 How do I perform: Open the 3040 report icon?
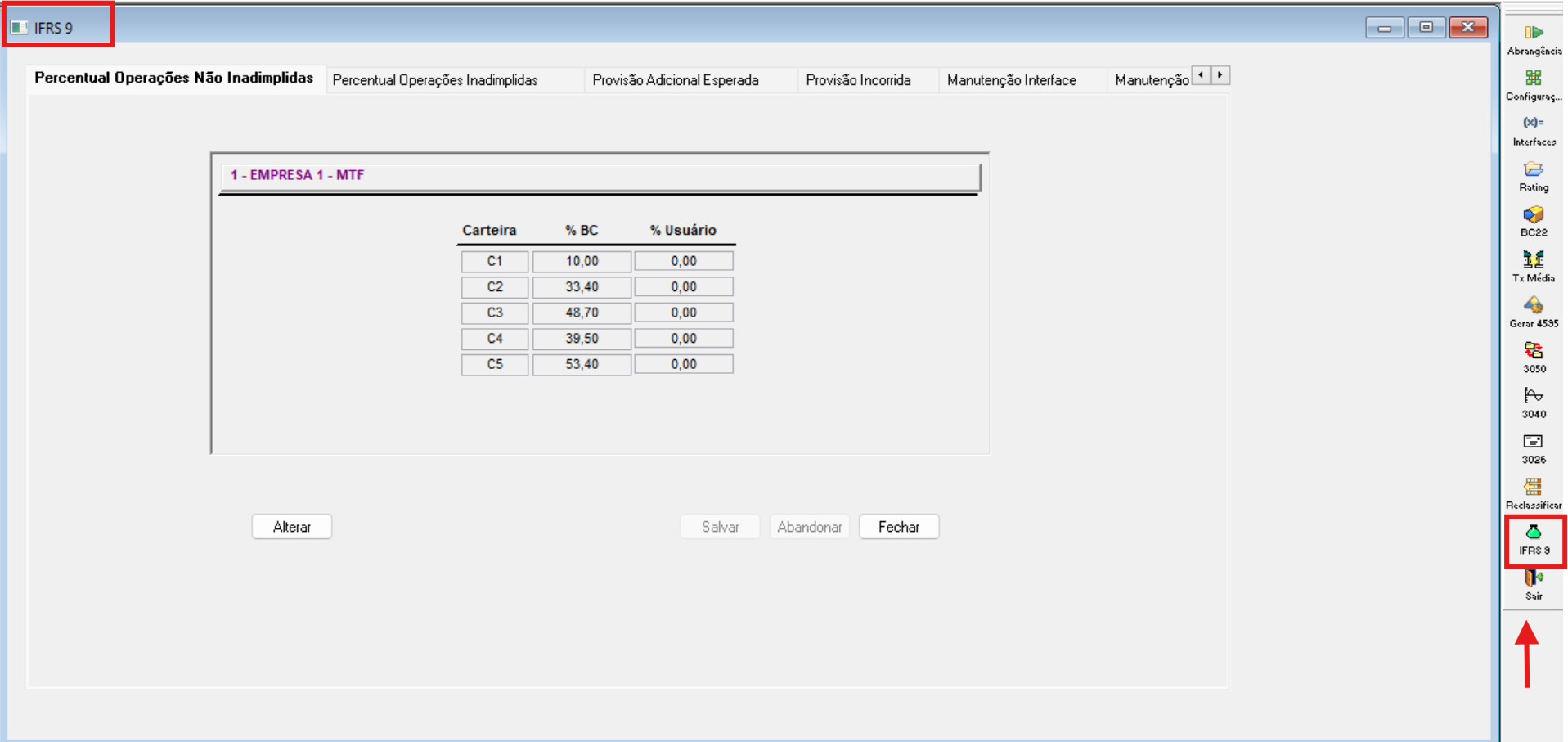click(1534, 403)
